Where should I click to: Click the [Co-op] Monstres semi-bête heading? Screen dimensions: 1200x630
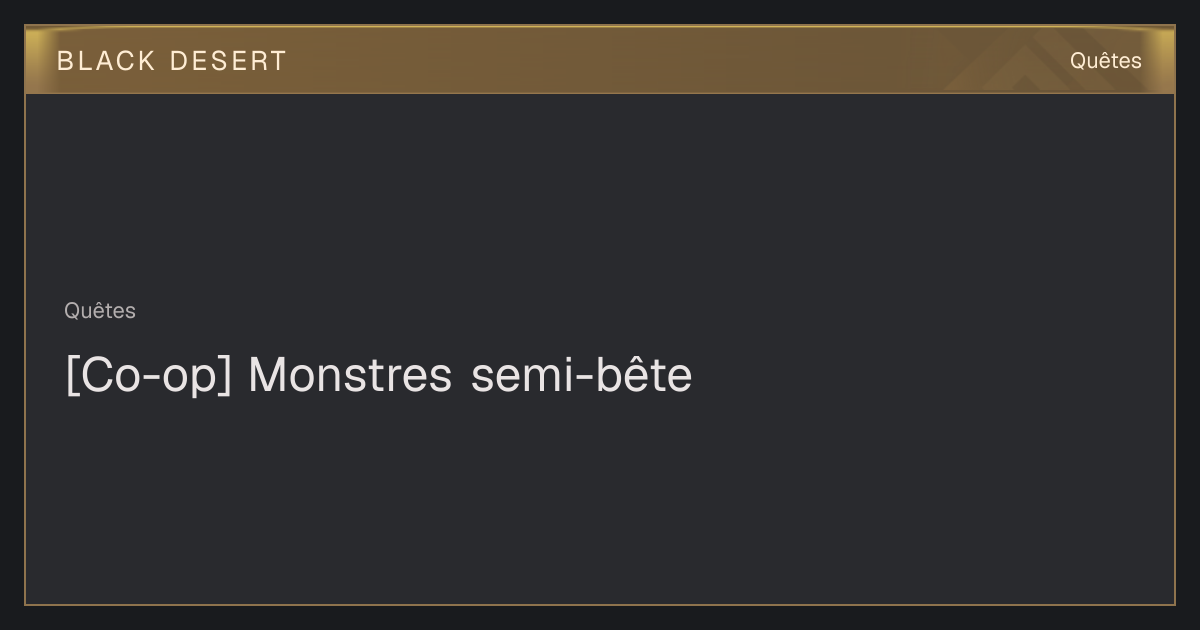pos(378,376)
